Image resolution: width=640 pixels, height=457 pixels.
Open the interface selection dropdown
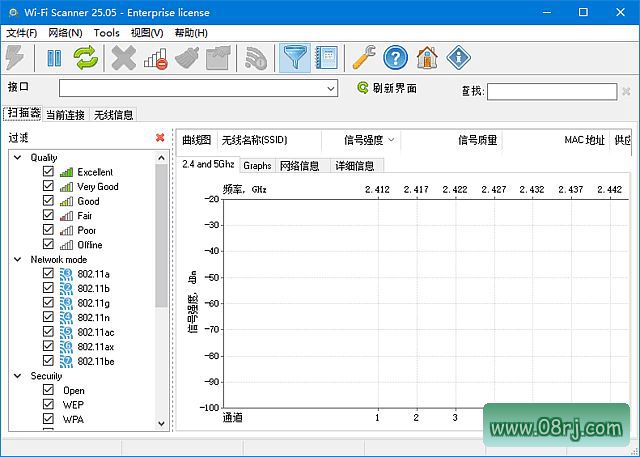pos(331,89)
